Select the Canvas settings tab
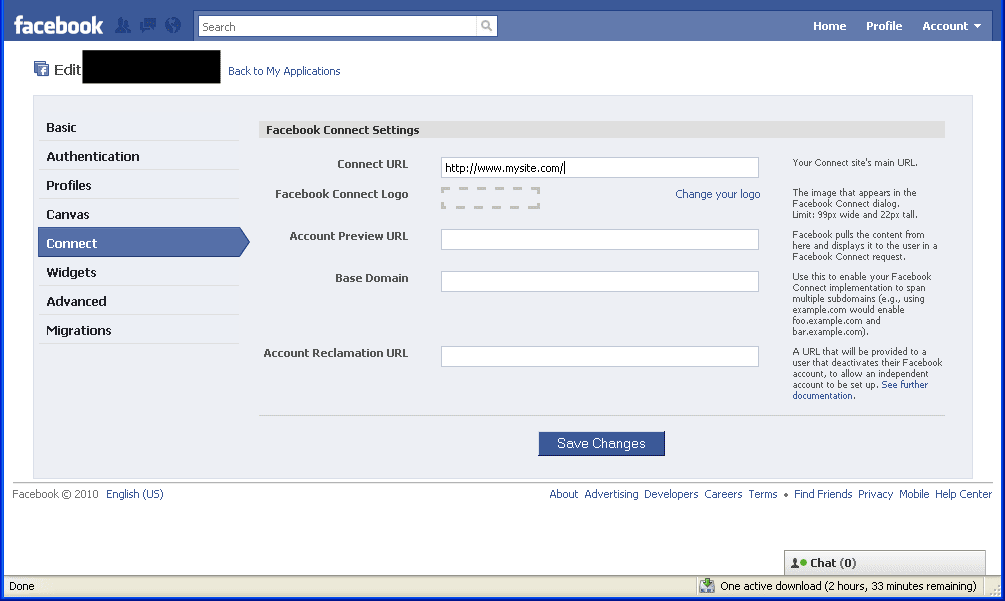The width and height of the screenshot is (1005, 601). pos(138,215)
